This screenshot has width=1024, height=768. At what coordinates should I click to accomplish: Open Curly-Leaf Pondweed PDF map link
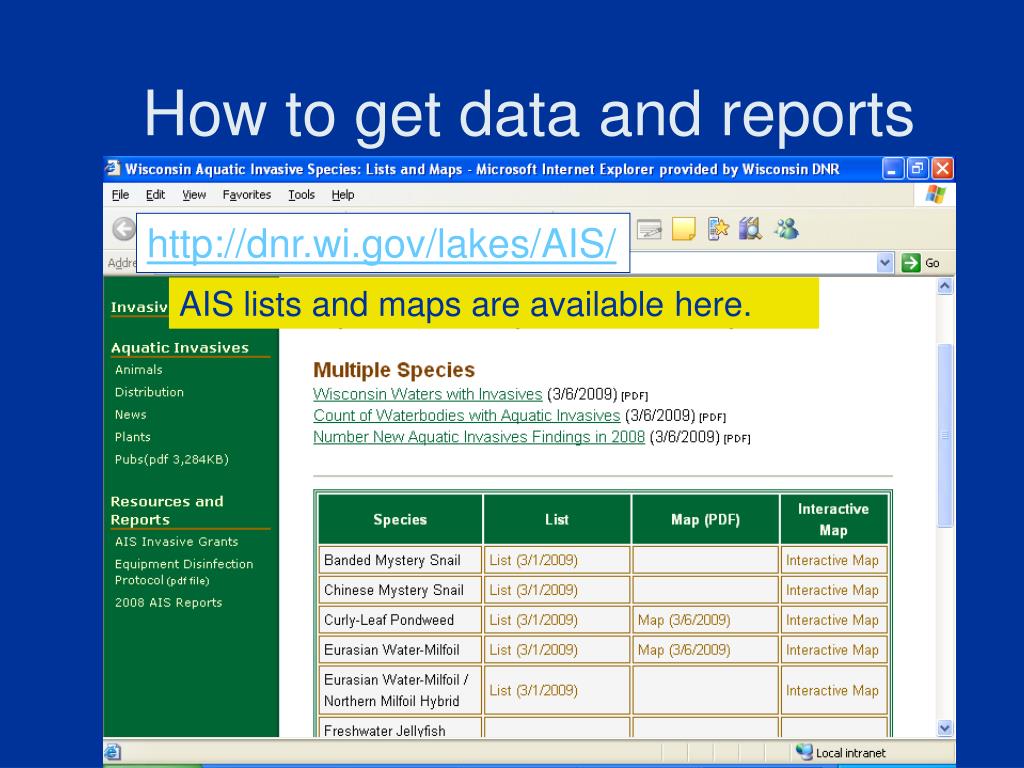pos(684,620)
